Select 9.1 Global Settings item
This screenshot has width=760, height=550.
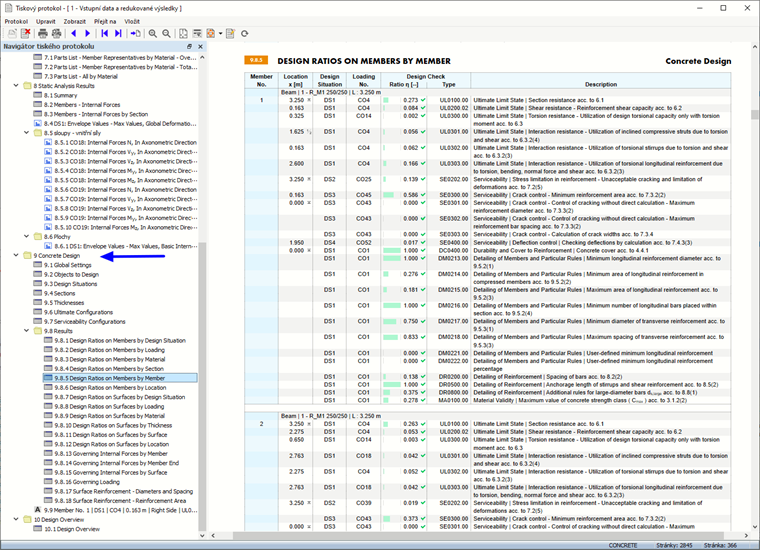tap(67, 265)
